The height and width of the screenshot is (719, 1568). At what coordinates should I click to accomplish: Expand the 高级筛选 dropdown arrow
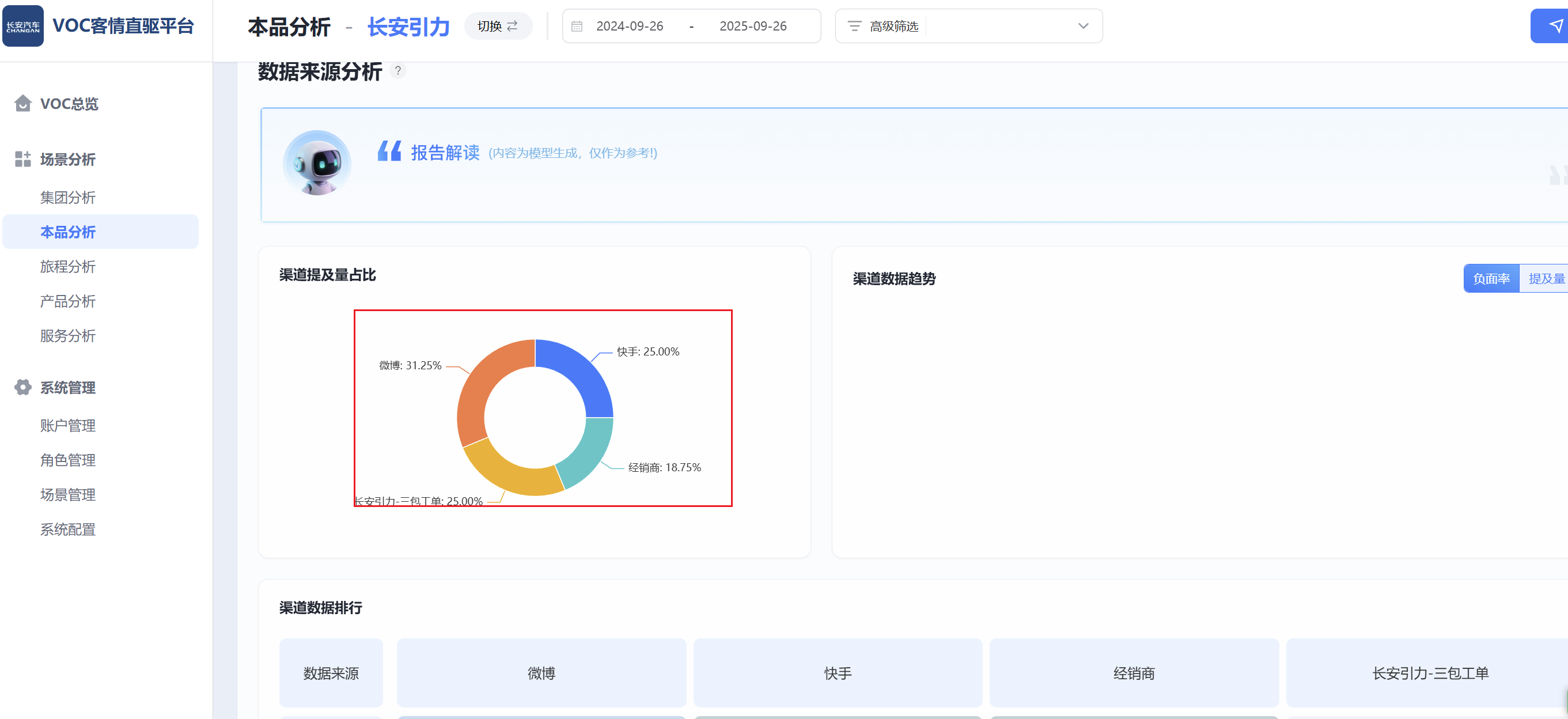coord(1083,26)
